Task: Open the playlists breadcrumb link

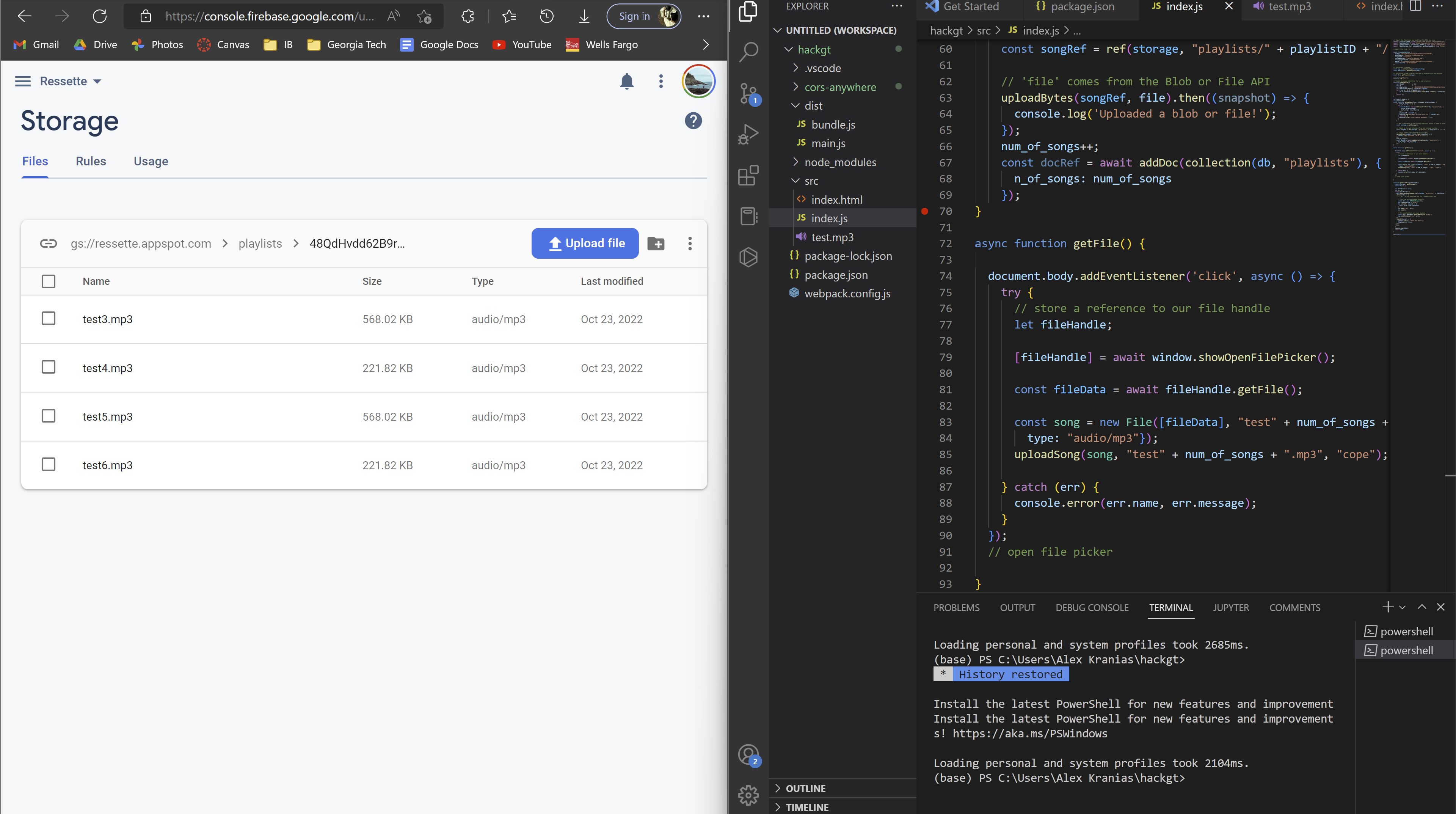Action: pyautogui.click(x=260, y=244)
